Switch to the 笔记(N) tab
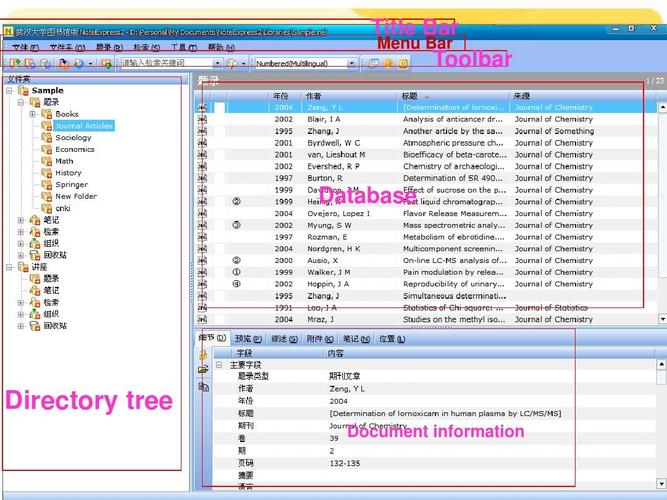 (356, 339)
